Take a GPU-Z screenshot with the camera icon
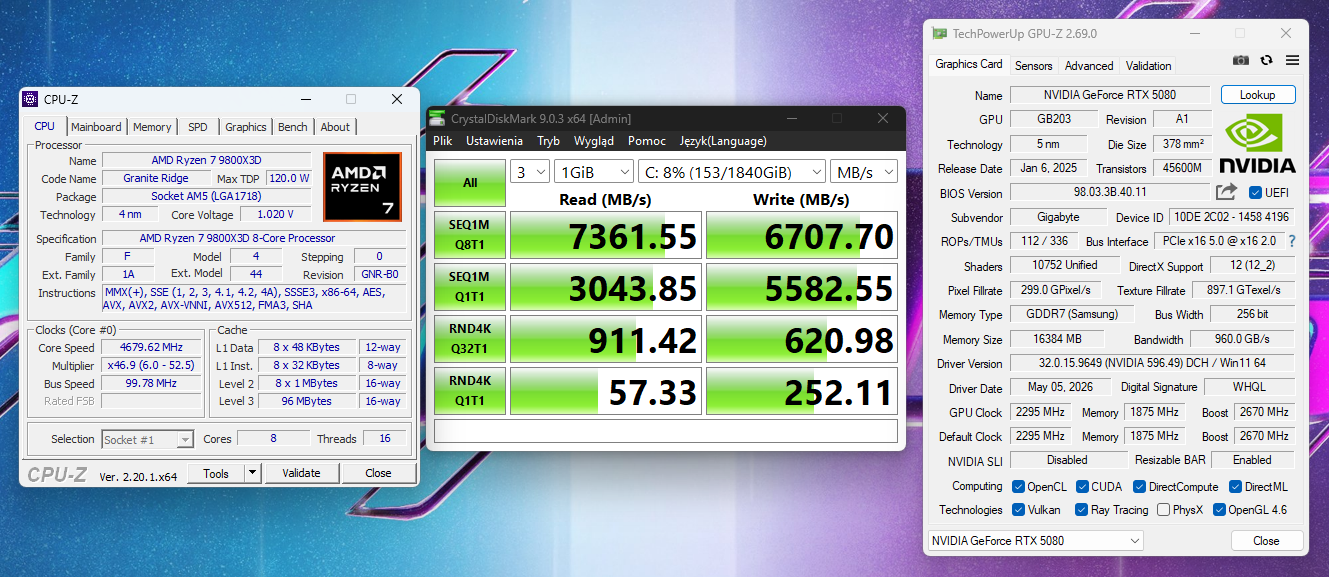1329x577 pixels. [x=1241, y=60]
